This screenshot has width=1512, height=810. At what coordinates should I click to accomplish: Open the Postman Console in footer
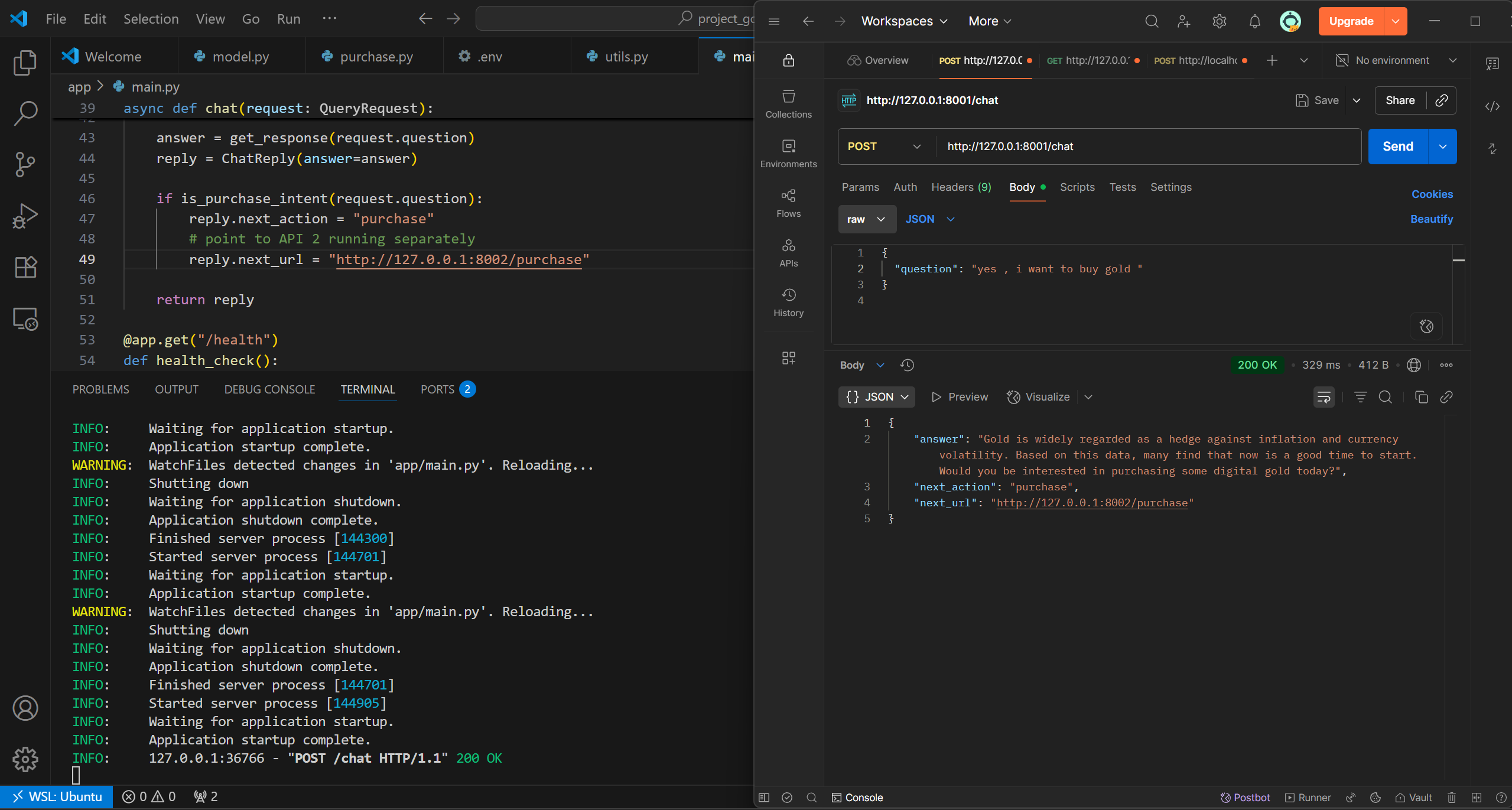857,798
